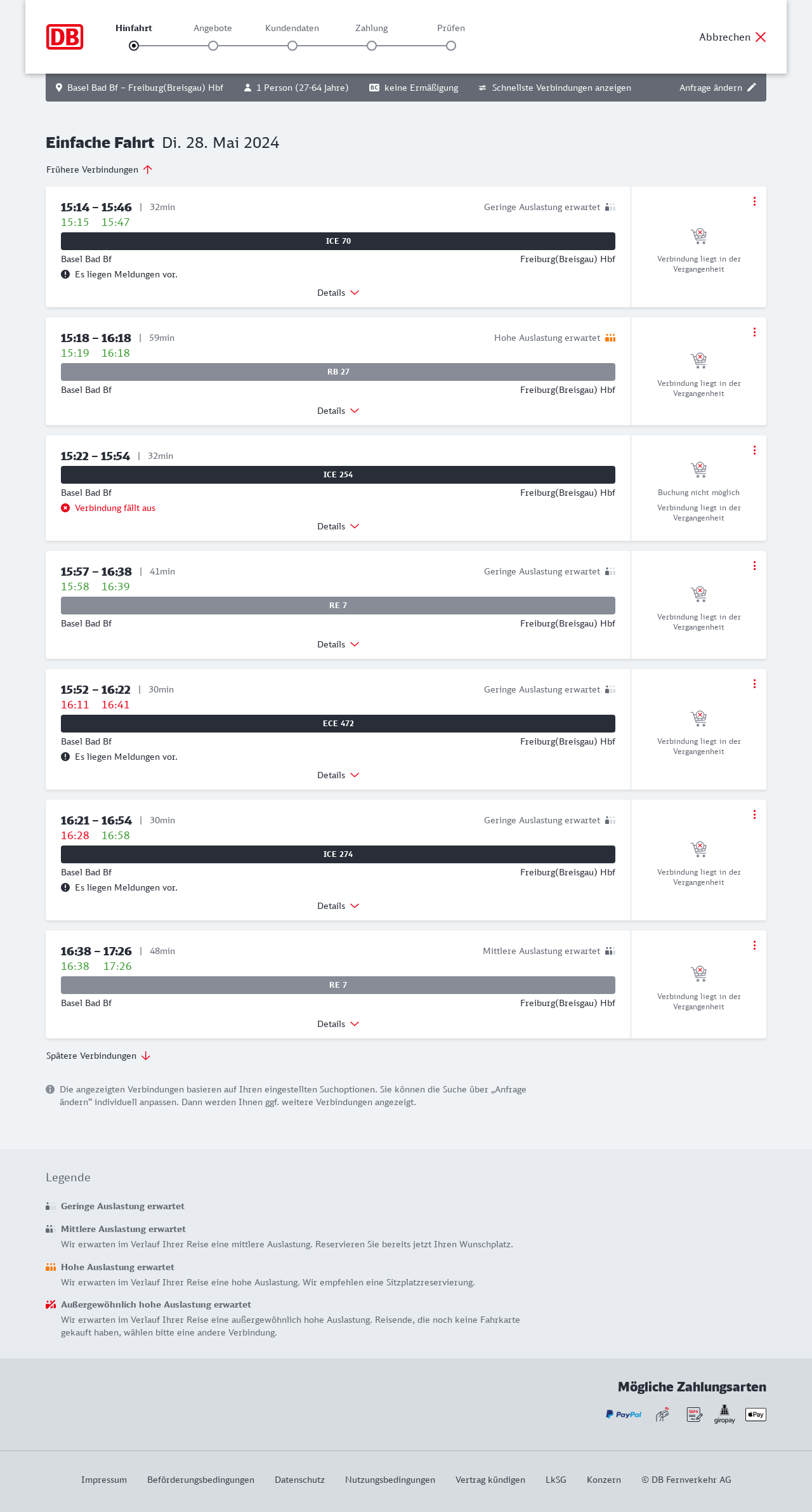The height and width of the screenshot is (1512, 812).
Task: Open three-dot menu for ICE 70 connection
Action: pos(754,201)
